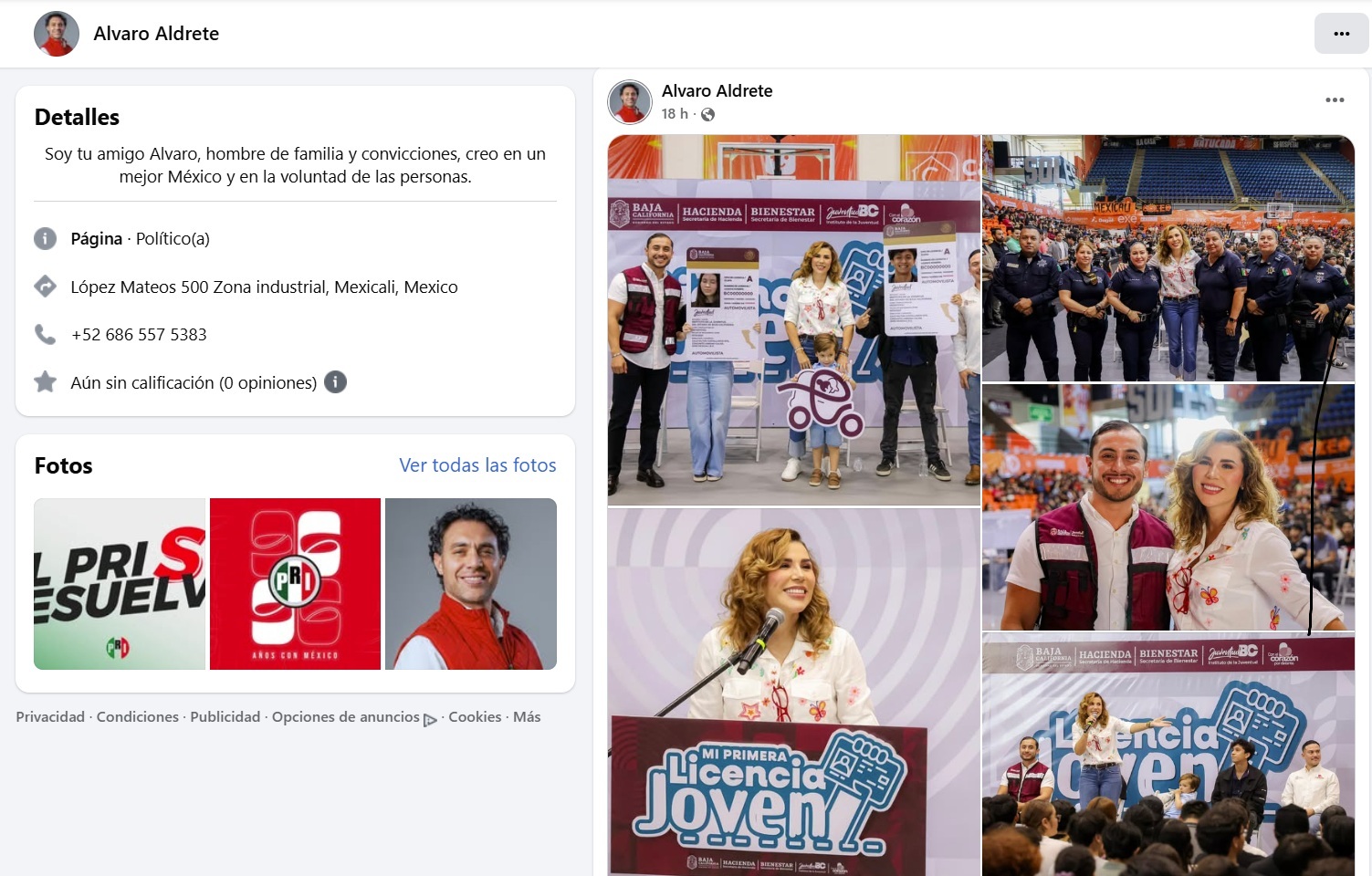
Task: Open the red PRI logo photo thumbnail
Action: pos(295,584)
